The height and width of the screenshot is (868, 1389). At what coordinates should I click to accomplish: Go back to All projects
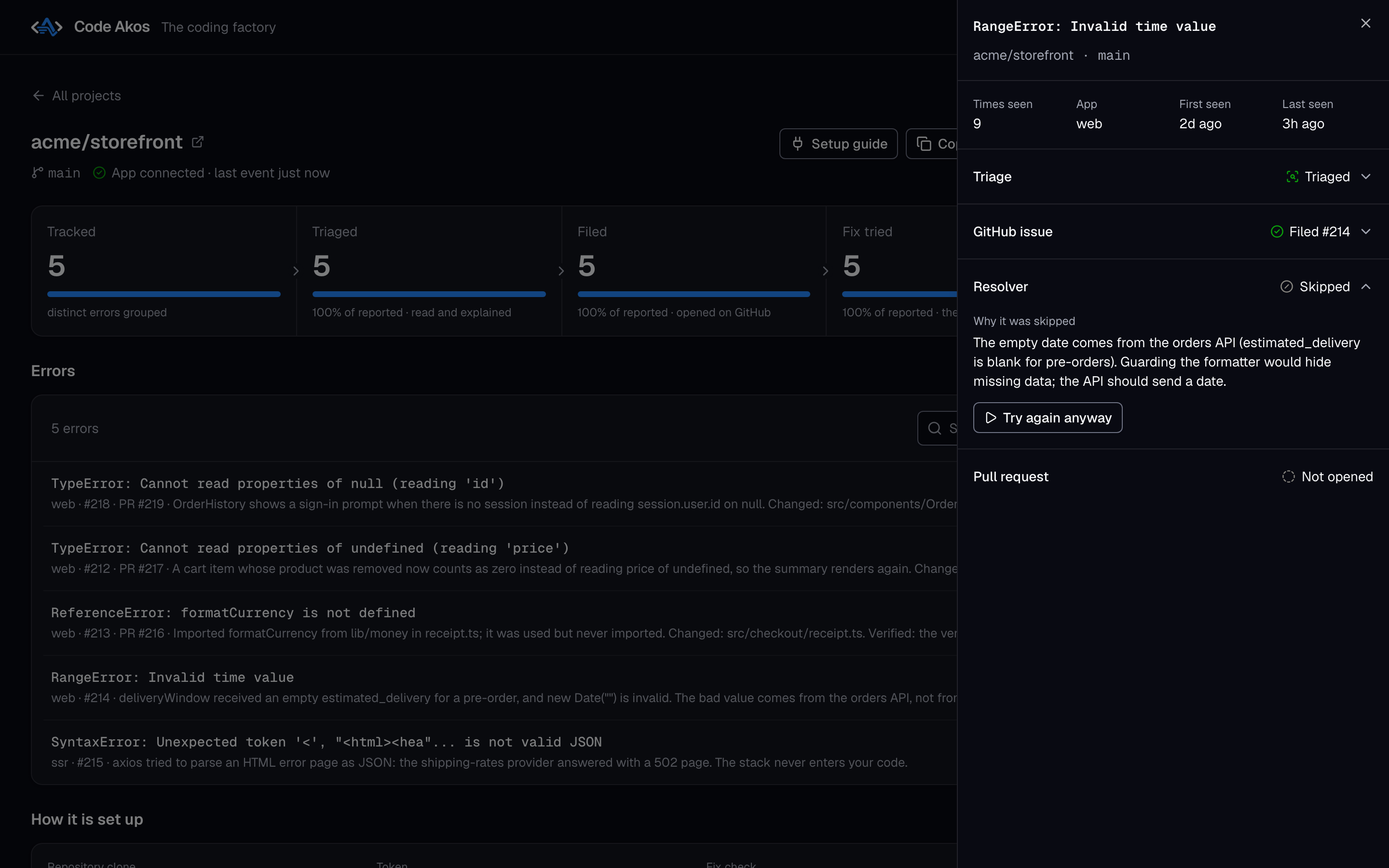pyautogui.click(x=76, y=96)
